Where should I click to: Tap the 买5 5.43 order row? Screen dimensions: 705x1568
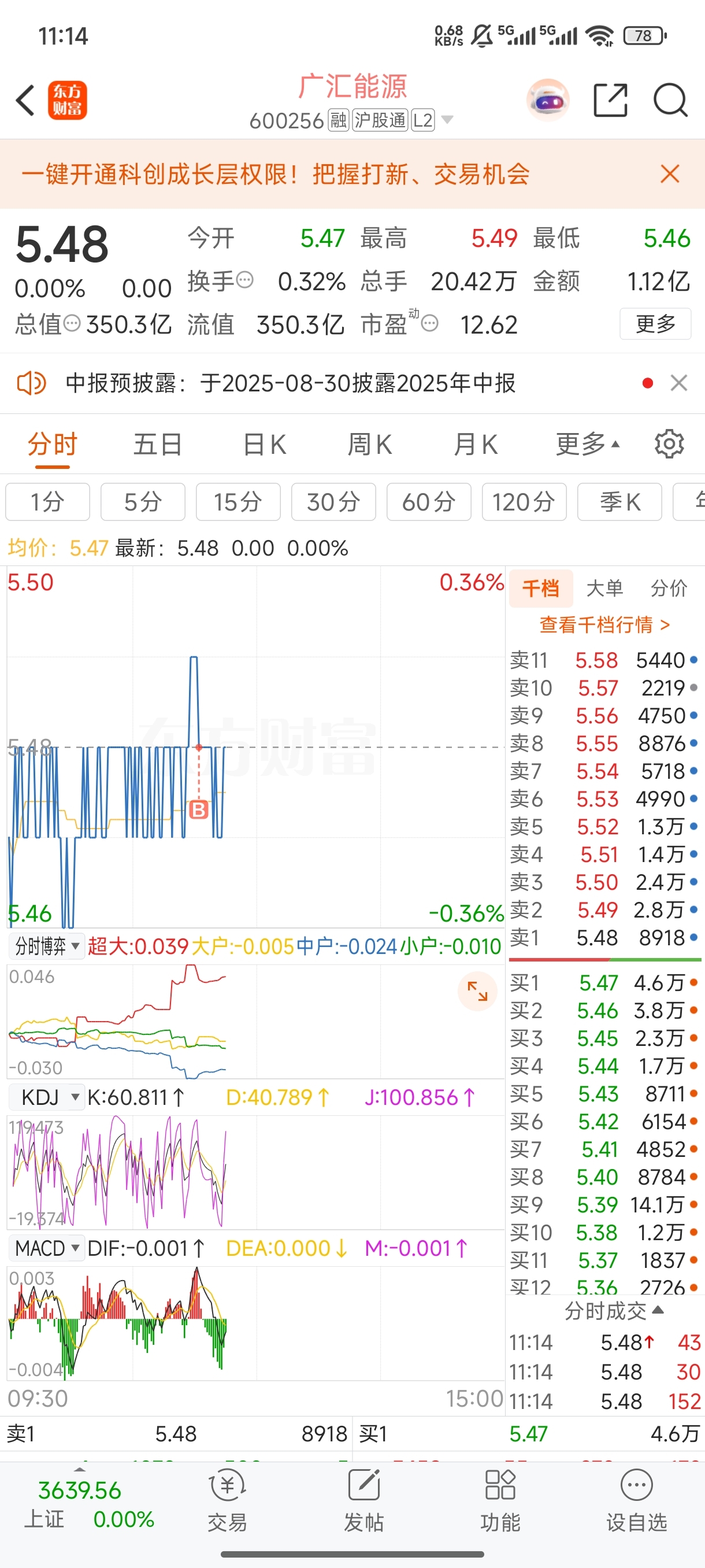click(x=604, y=1093)
